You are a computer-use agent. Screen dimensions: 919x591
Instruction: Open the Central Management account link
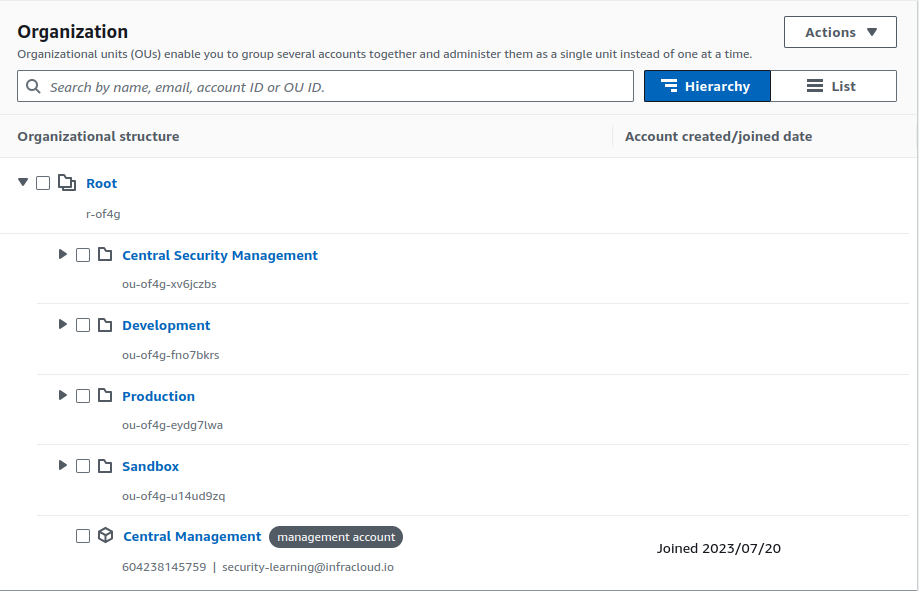[x=192, y=536]
